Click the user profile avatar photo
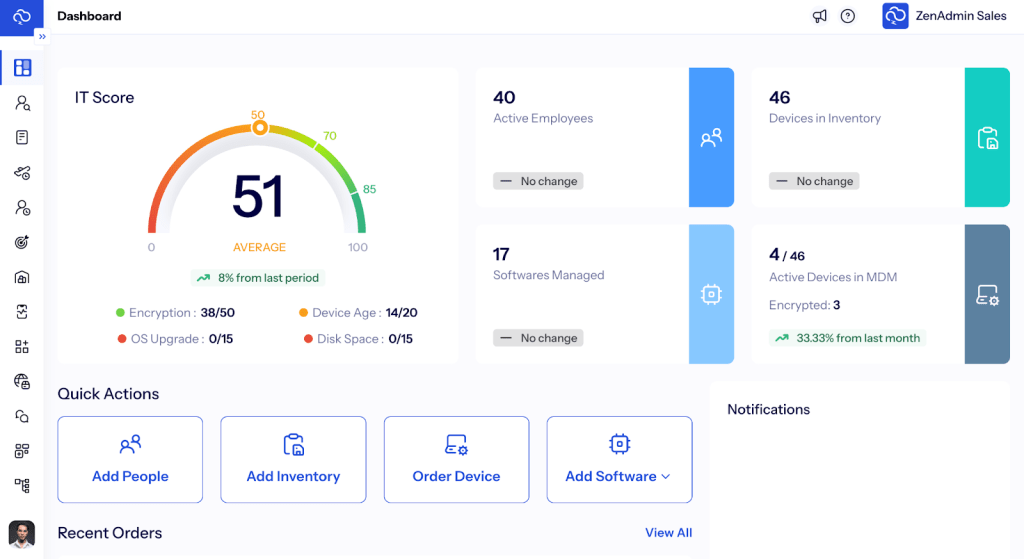 click(x=22, y=533)
